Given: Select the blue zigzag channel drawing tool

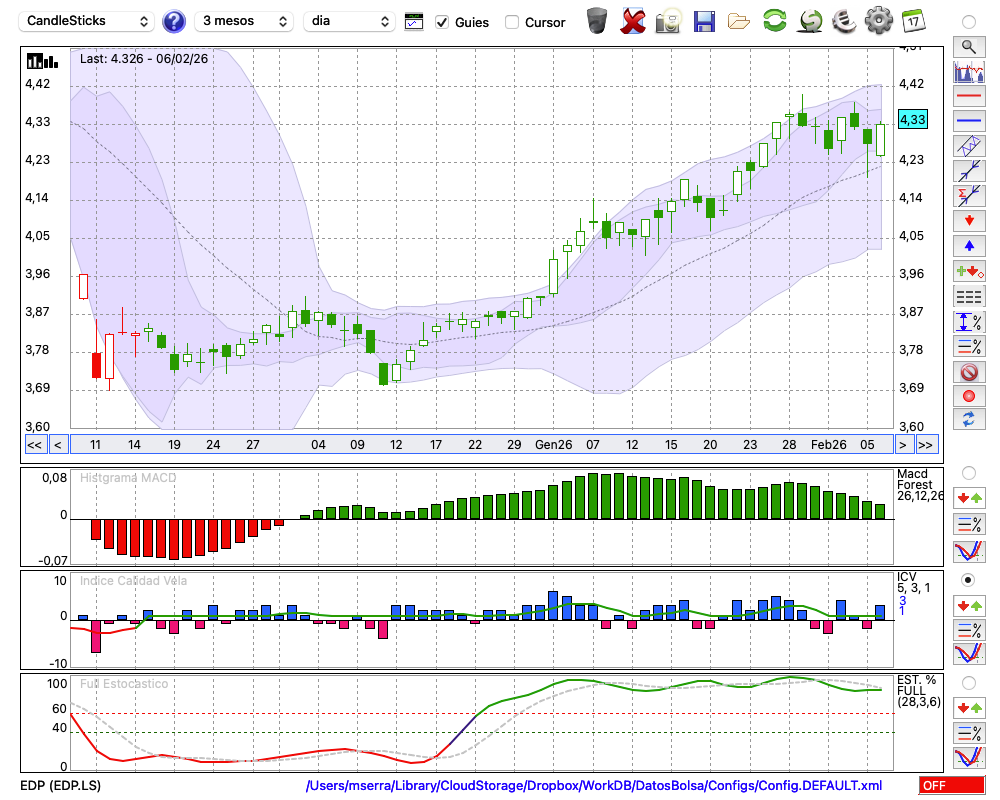Looking at the screenshot, I should coord(969,146).
